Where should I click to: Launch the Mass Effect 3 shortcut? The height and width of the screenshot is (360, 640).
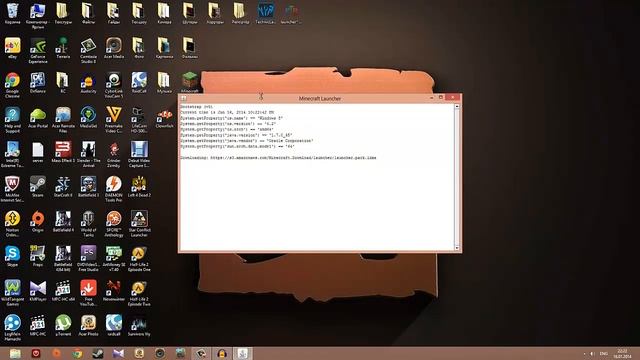(x=63, y=152)
